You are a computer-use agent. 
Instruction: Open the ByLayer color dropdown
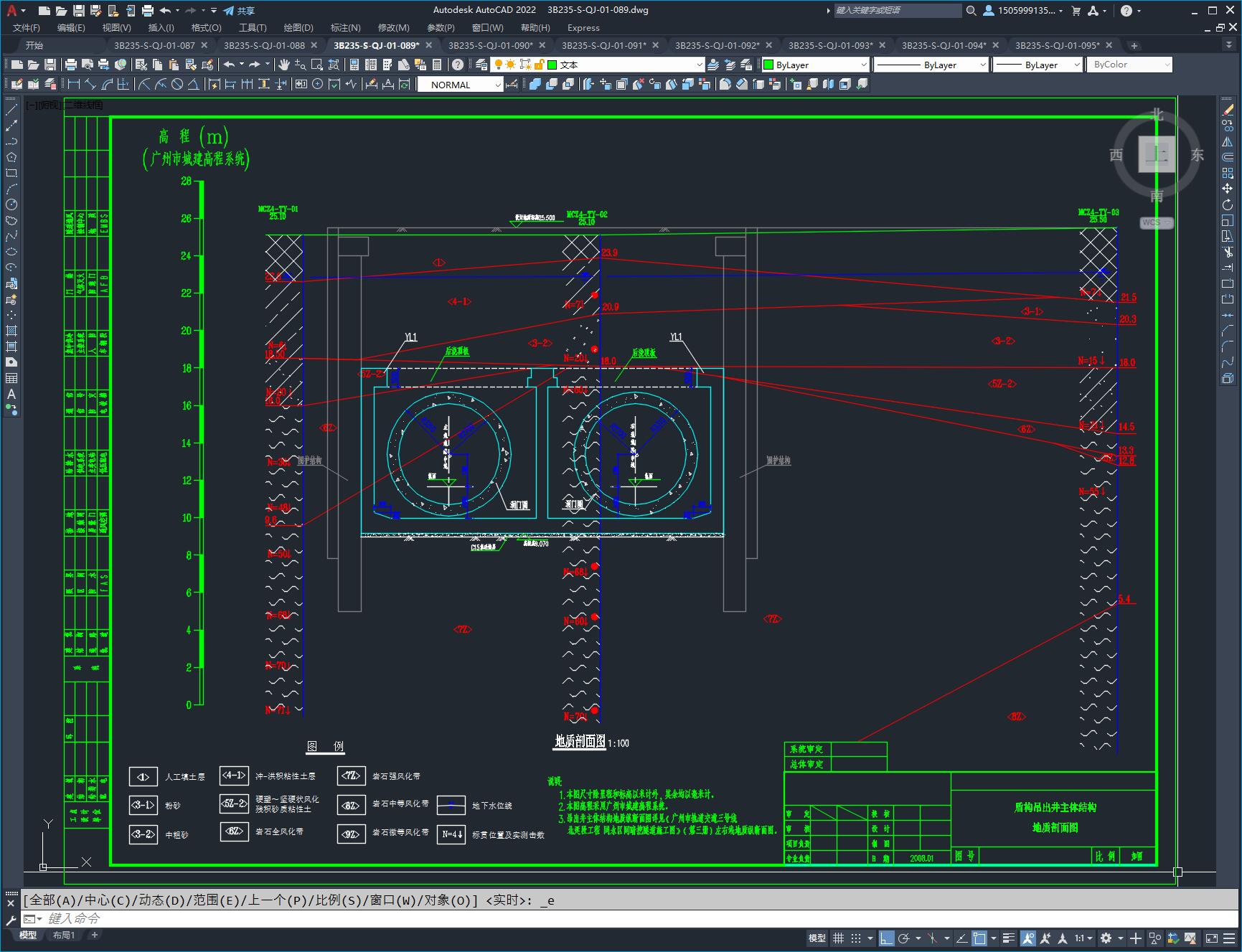click(x=815, y=65)
